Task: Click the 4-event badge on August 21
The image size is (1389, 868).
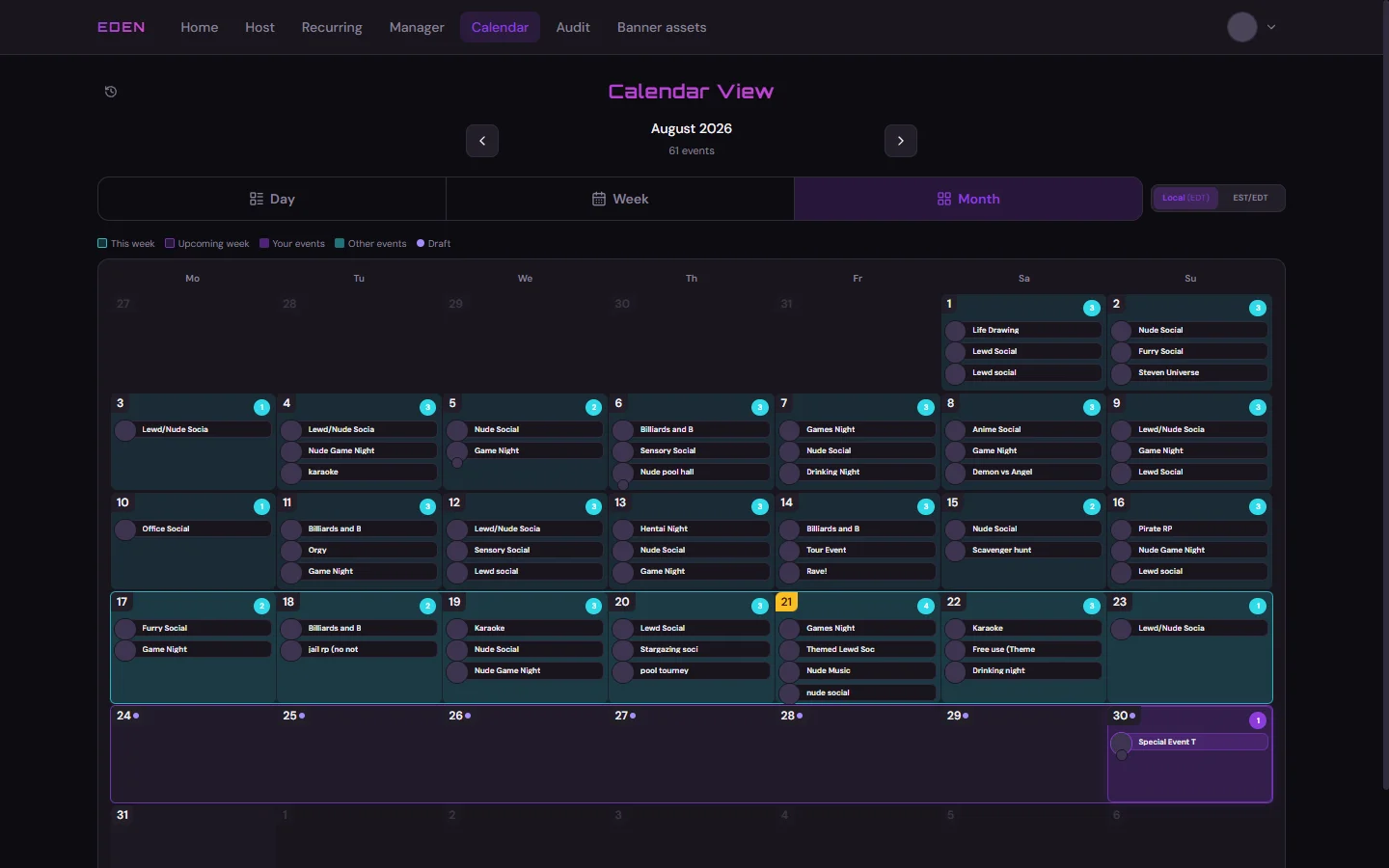Action: [x=926, y=606]
